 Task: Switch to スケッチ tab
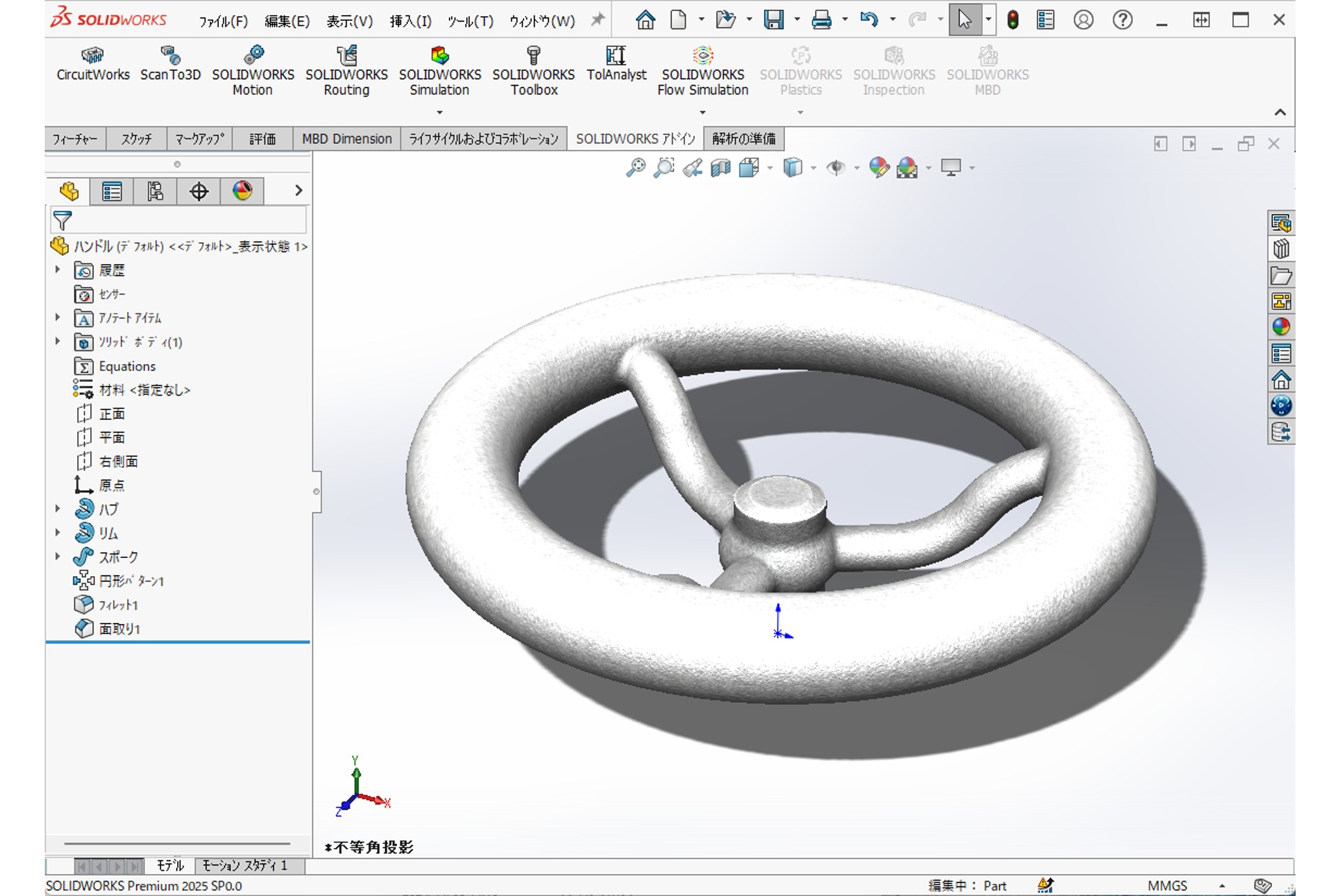[x=136, y=139]
